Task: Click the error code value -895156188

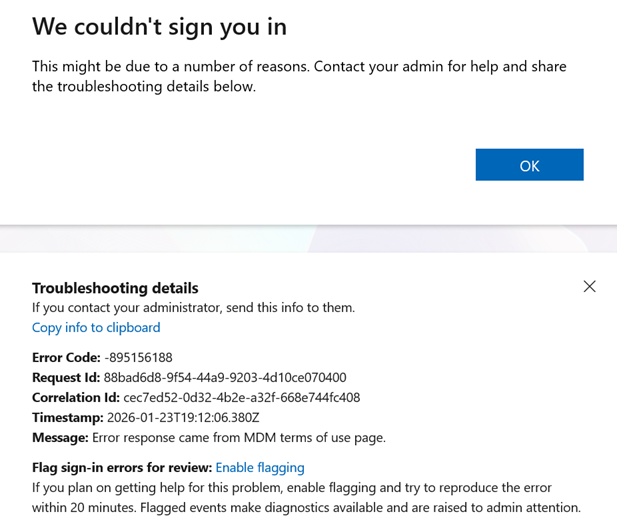Action: (138, 357)
